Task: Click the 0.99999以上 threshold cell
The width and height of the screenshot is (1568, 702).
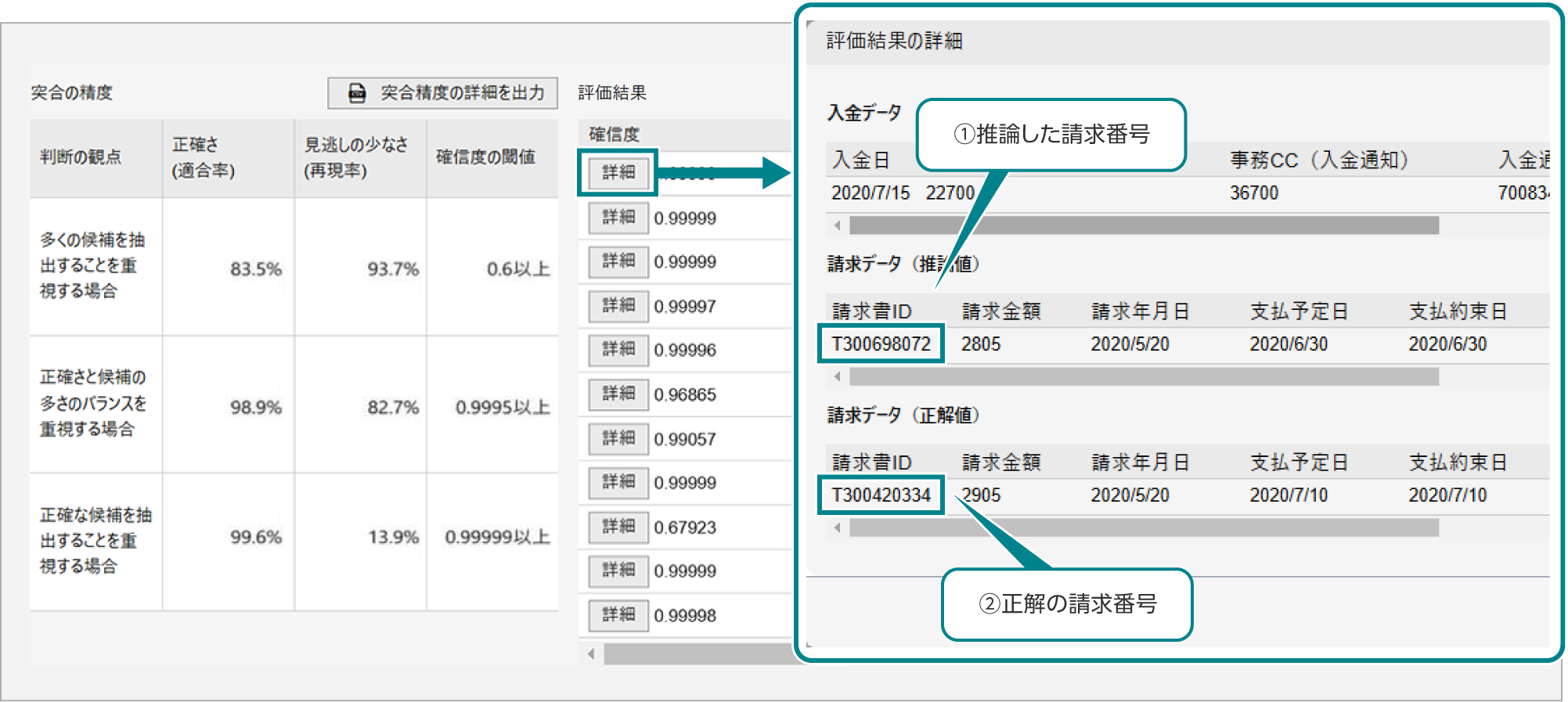Action: coord(492,542)
